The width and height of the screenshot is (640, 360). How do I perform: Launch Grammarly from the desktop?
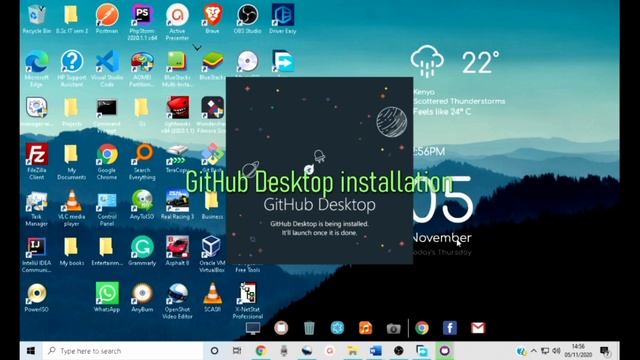tap(142, 251)
